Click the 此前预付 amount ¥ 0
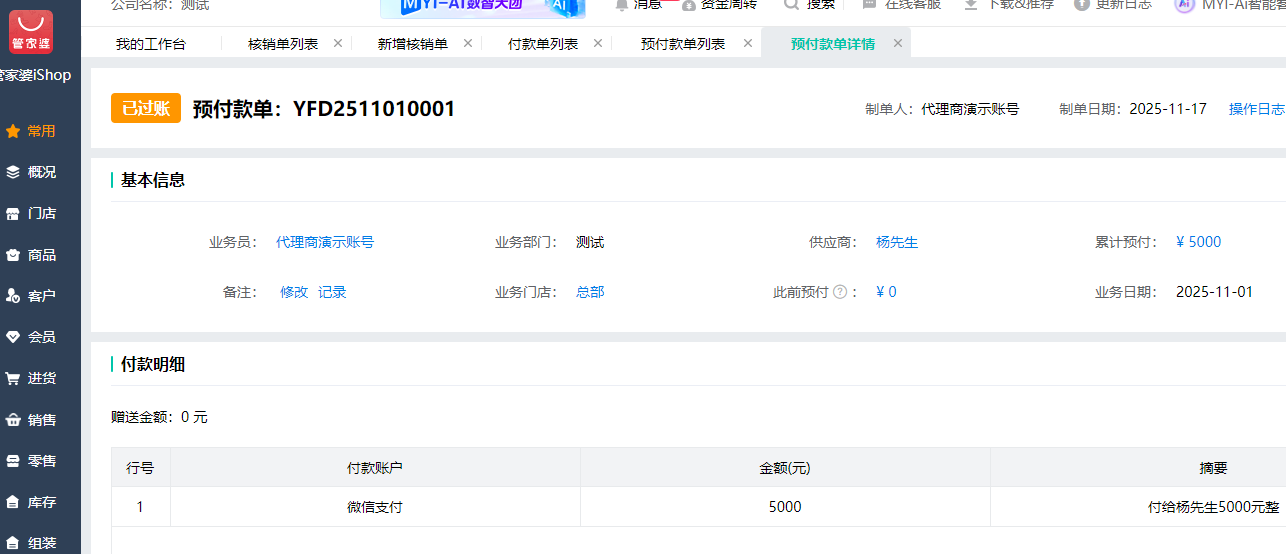The image size is (1286, 554). coord(886,292)
